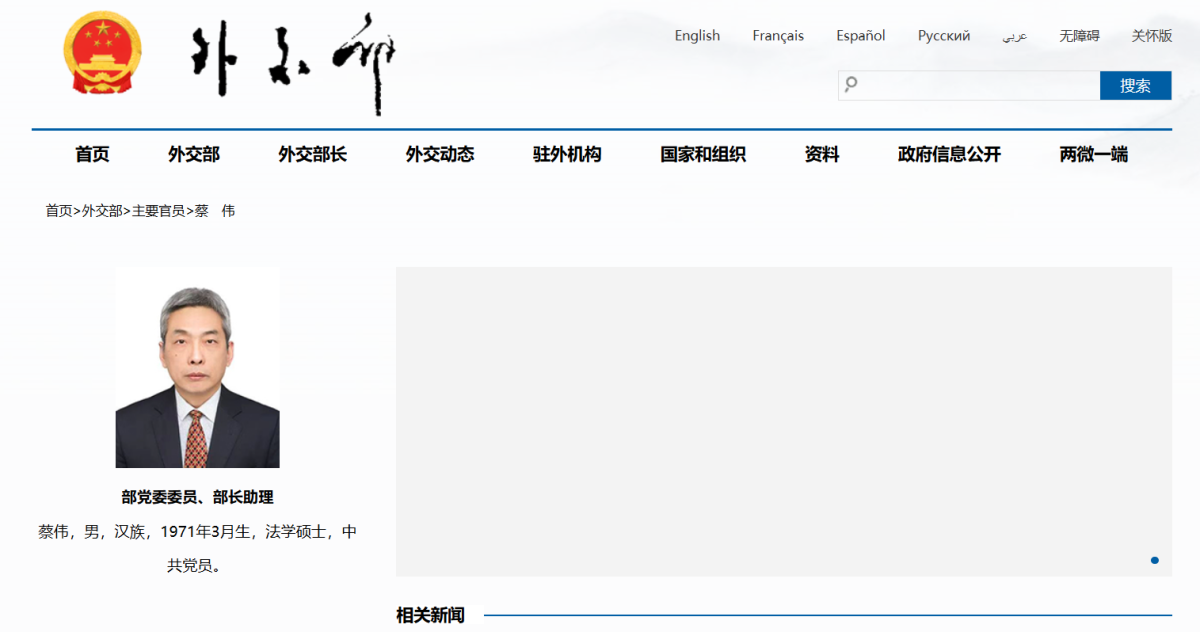Switch site language to Français
The width and height of the screenshot is (1200, 632).
click(x=778, y=36)
